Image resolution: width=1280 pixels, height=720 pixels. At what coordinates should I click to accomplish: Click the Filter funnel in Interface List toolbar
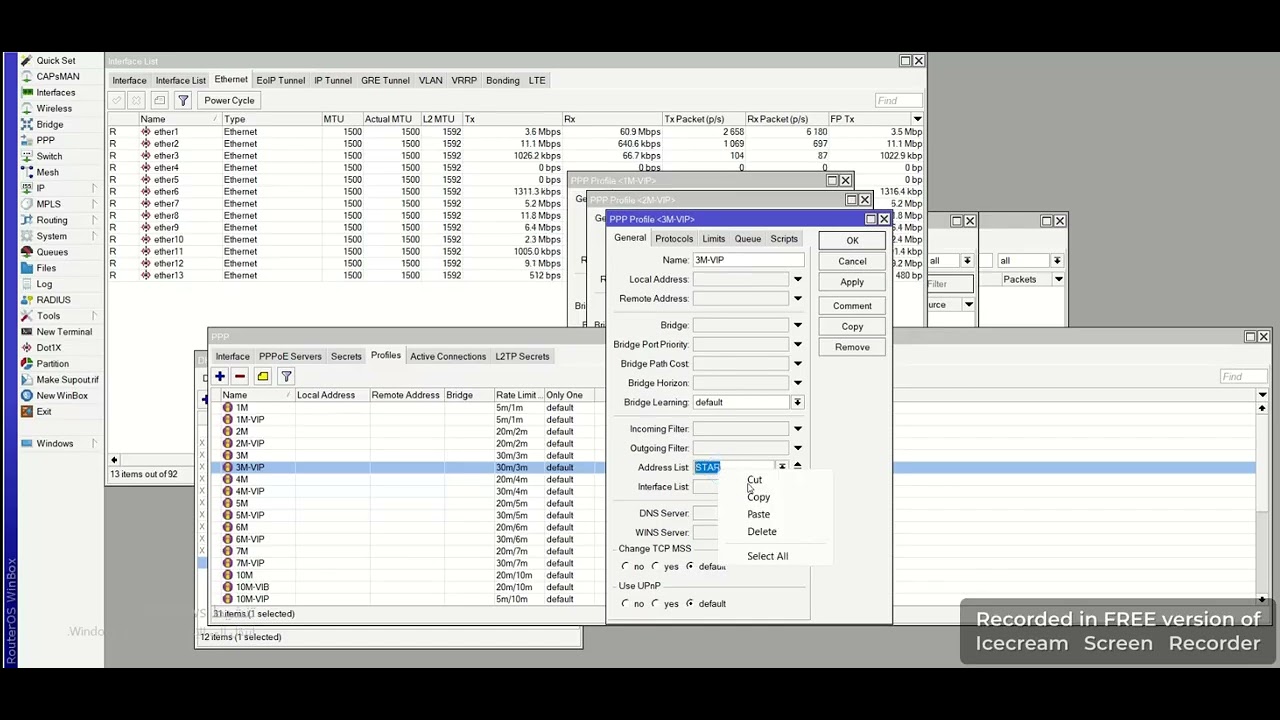tap(183, 100)
